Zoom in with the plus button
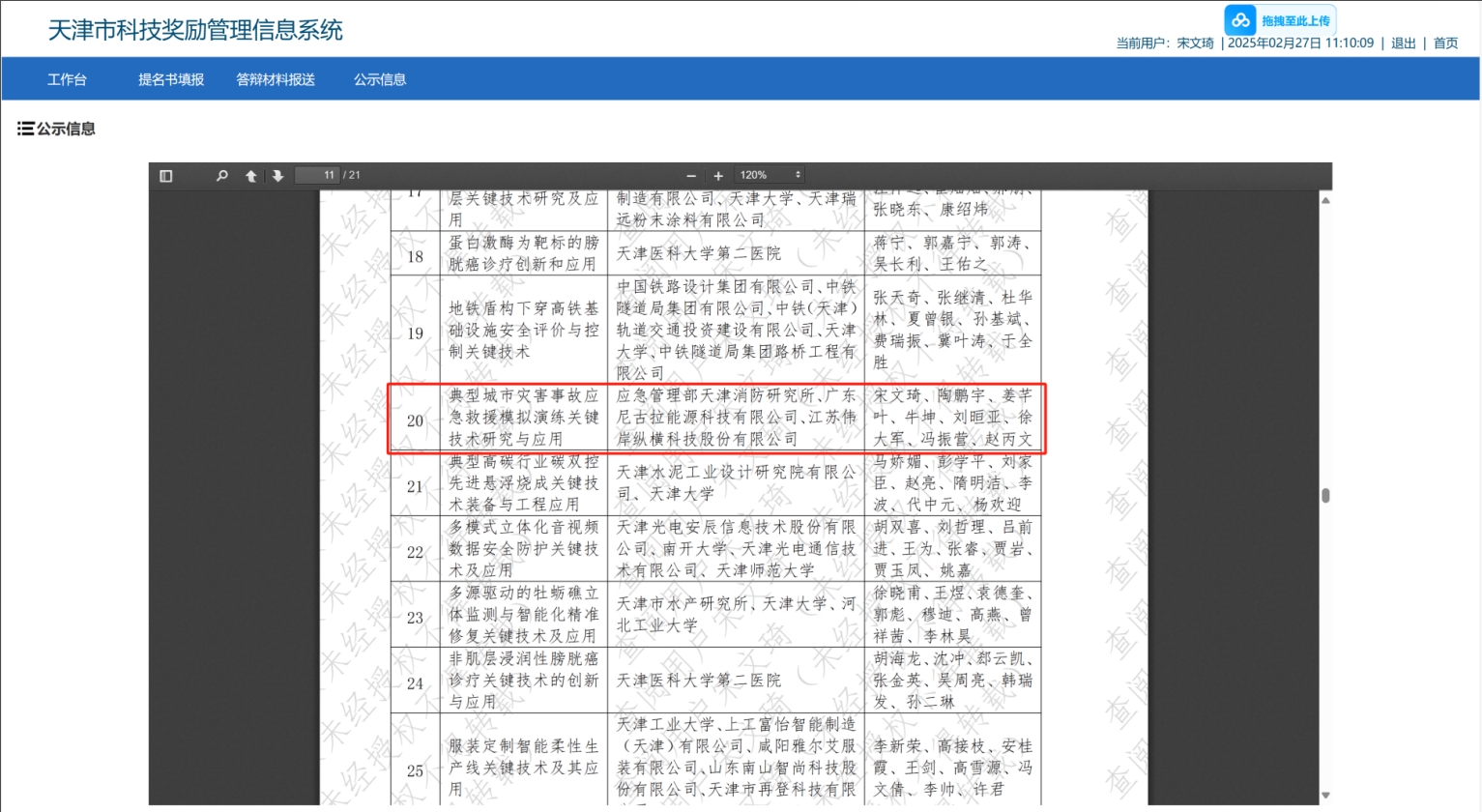Image resolution: width=1482 pixels, height=812 pixels. pos(718,176)
